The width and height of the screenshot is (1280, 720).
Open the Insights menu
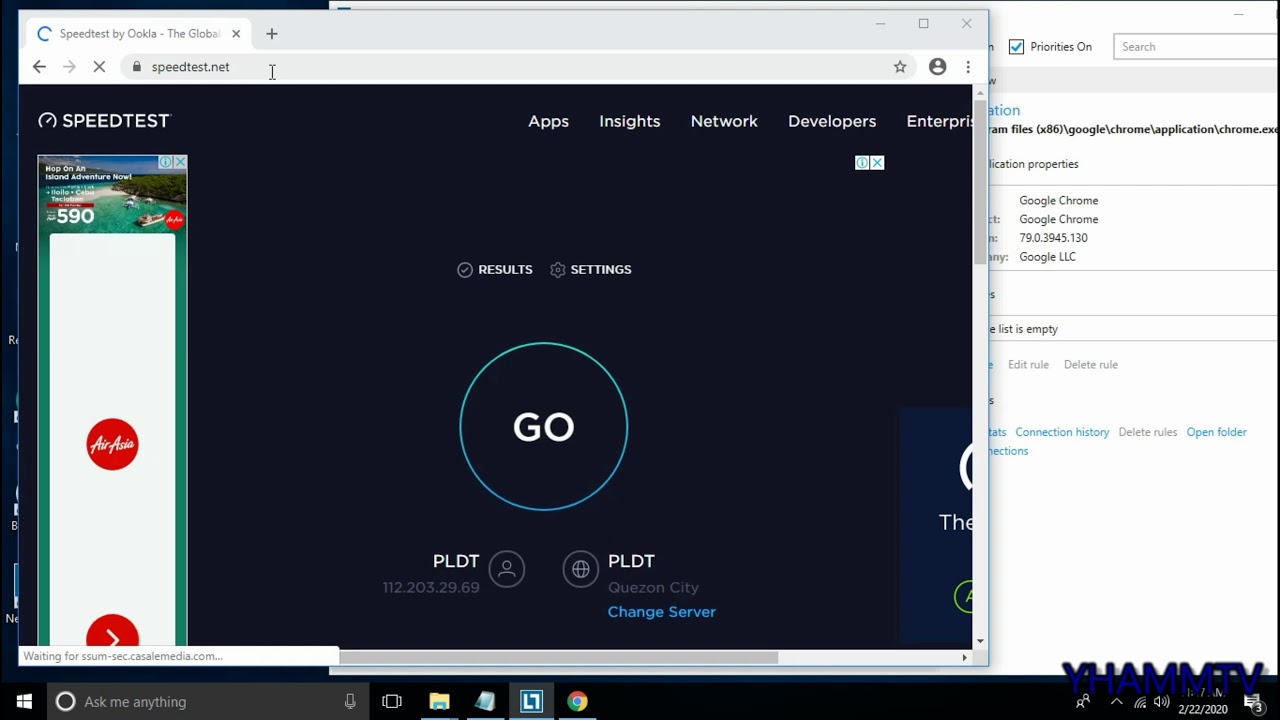pos(629,121)
